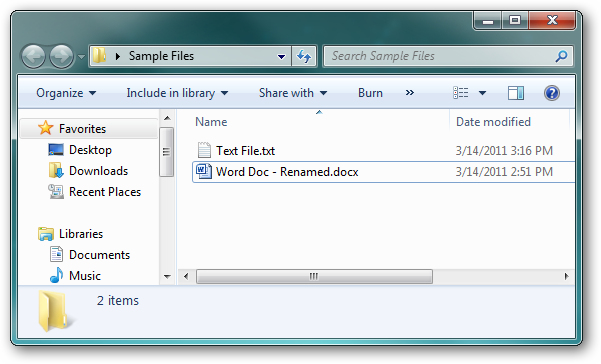601x364 pixels.
Task: Open the Music library
Action: click(85, 276)
